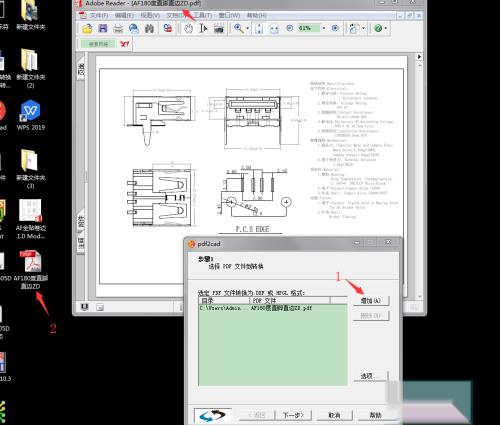Screen dimensions: 500x425
Task: Click the 取消 cancel button in pdf2cad
Action: (x=334, y=415)
